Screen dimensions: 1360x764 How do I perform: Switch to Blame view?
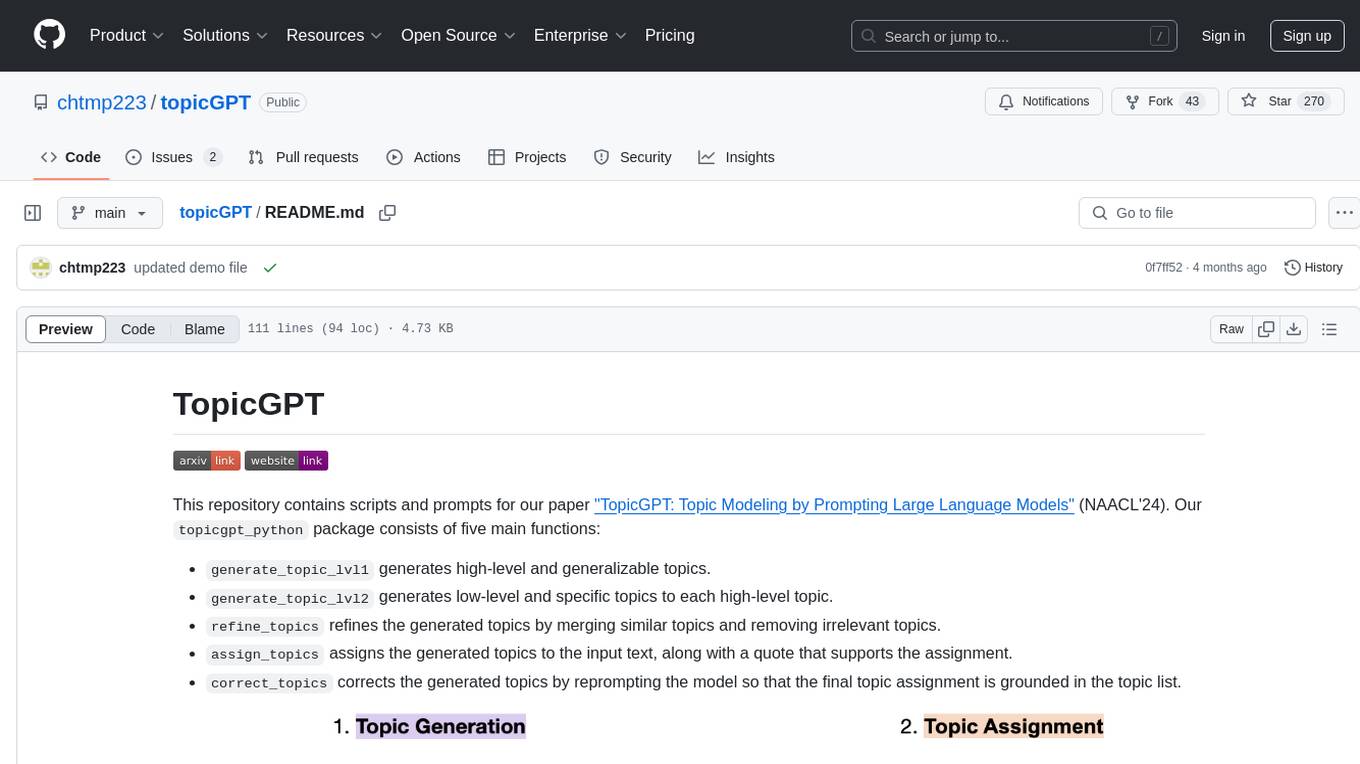click(x=204, y=329)
